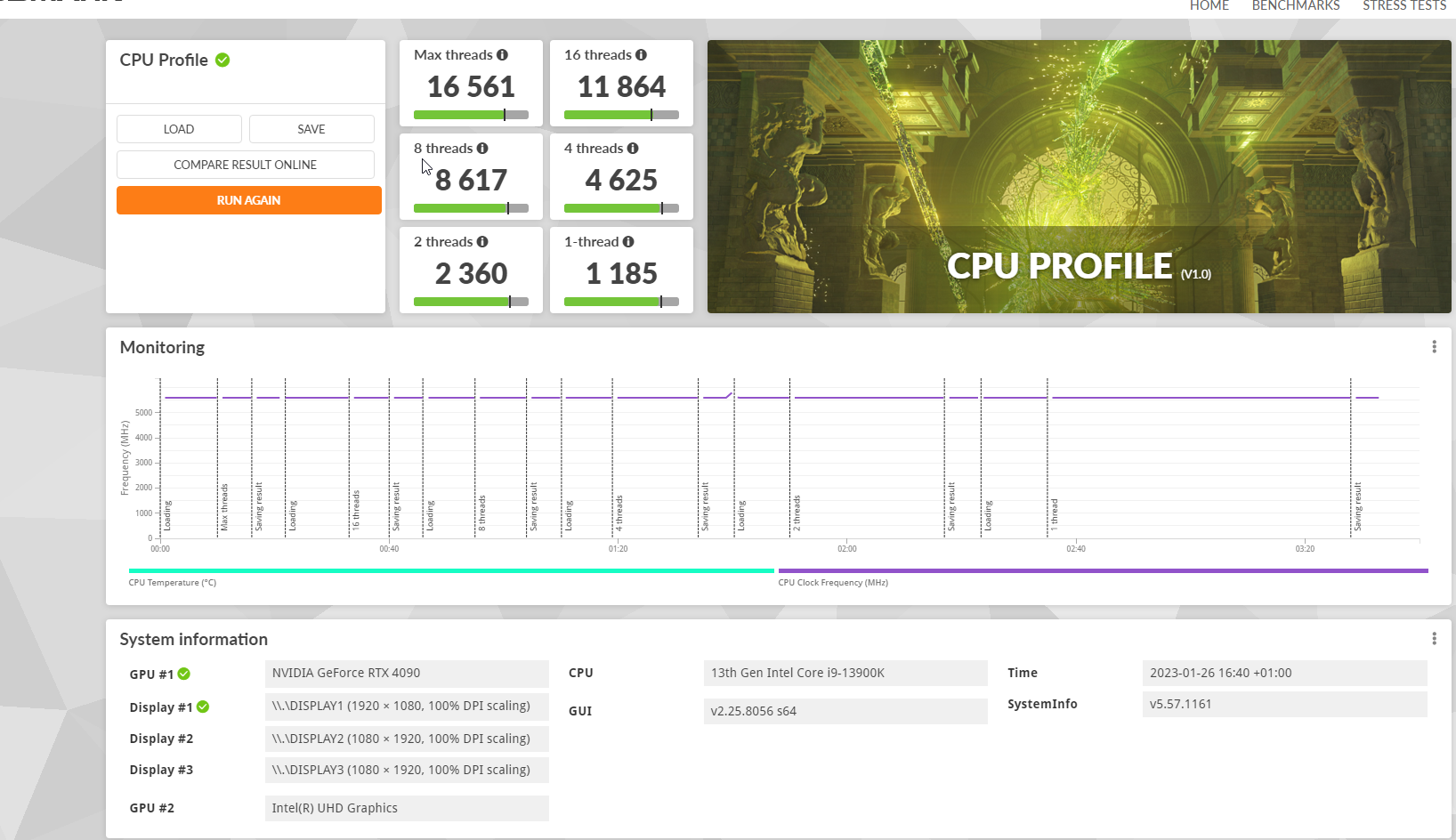Click the 13th Gen Intel Core i9-13900K field
Viewport: 1456px width, 840px height.
click(x=845, y=674)
